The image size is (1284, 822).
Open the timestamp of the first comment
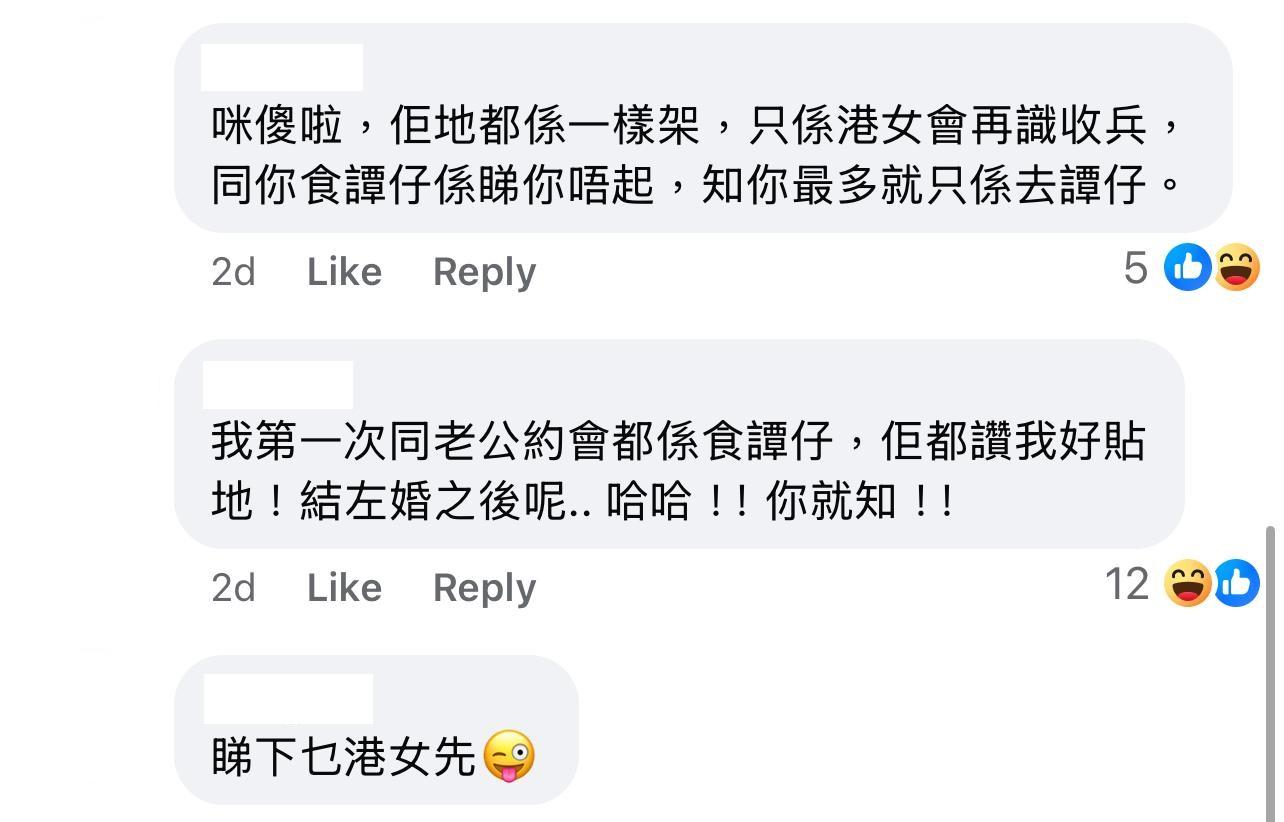[233, 272]
